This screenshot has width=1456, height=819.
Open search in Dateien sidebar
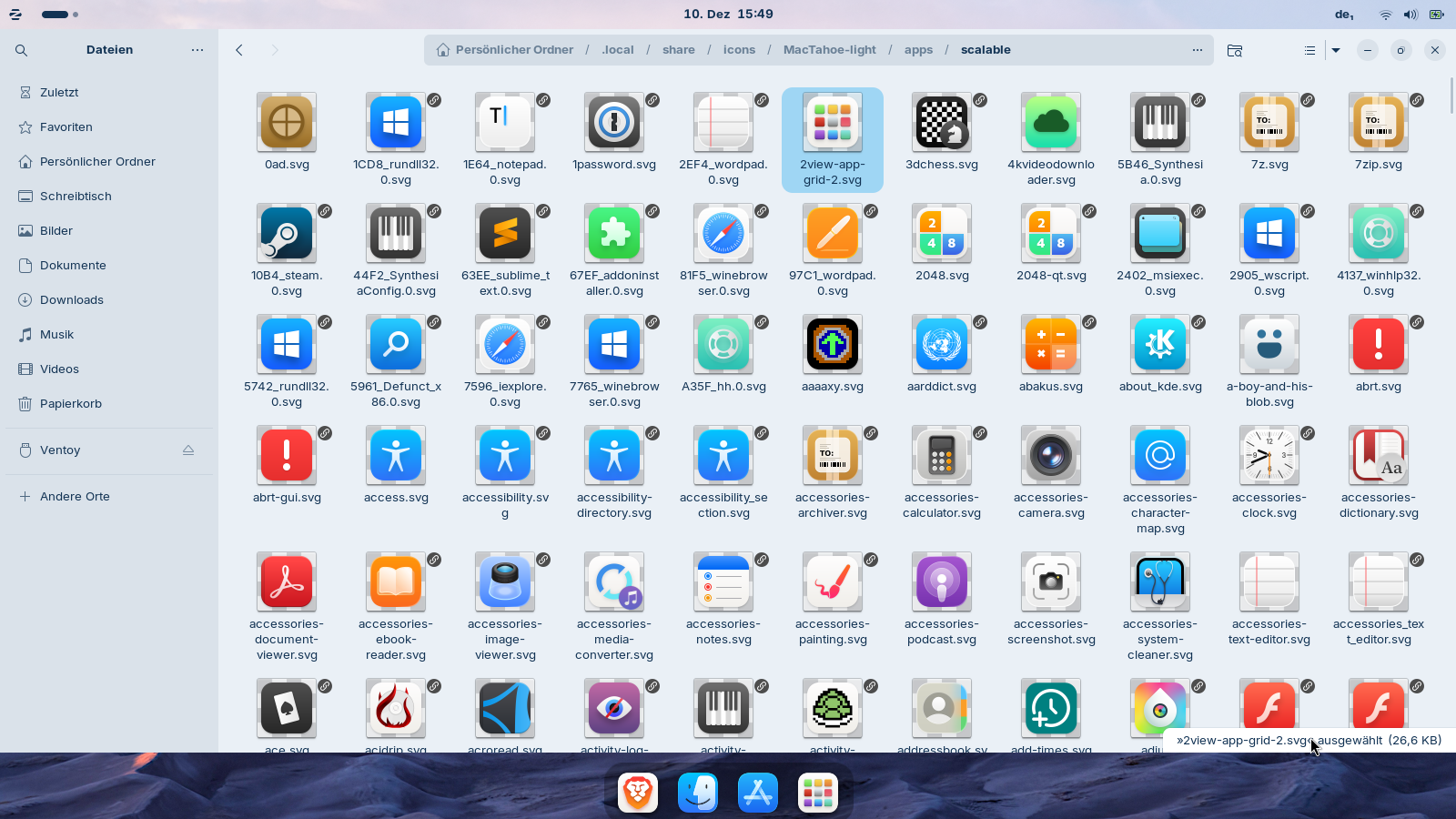coord(21,50)
